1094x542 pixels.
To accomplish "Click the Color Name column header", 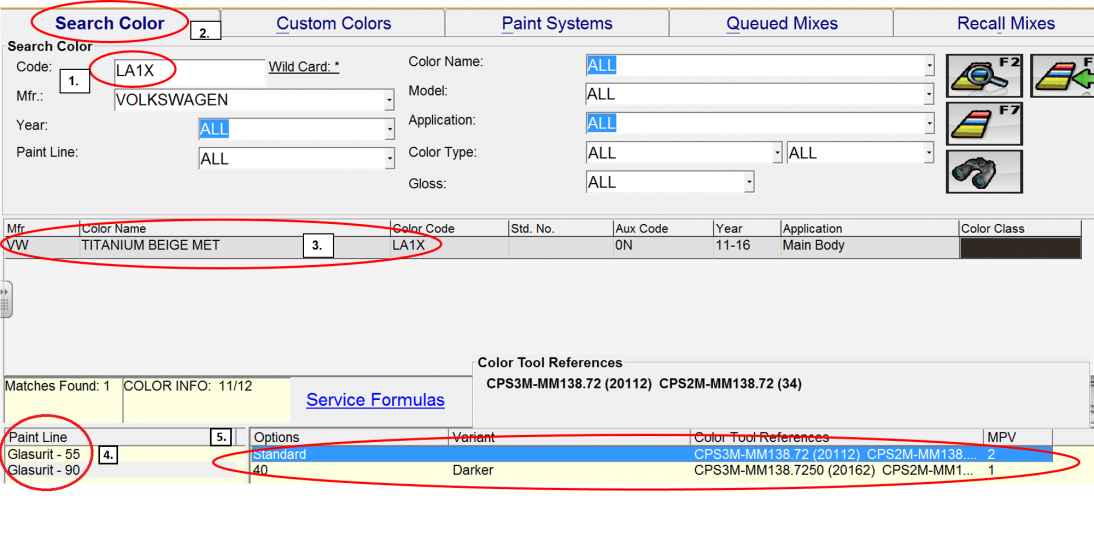I will tap(234, 228).
